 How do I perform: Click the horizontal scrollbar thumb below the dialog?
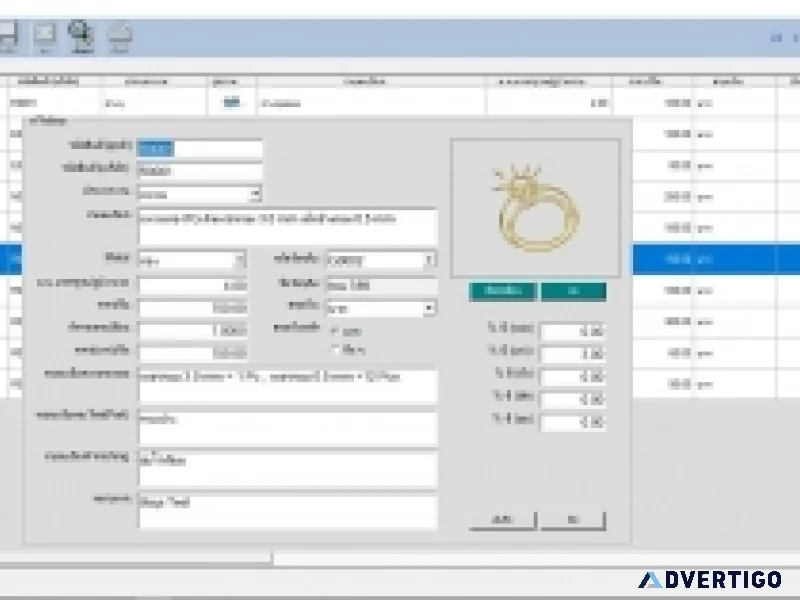pos(136,559)
